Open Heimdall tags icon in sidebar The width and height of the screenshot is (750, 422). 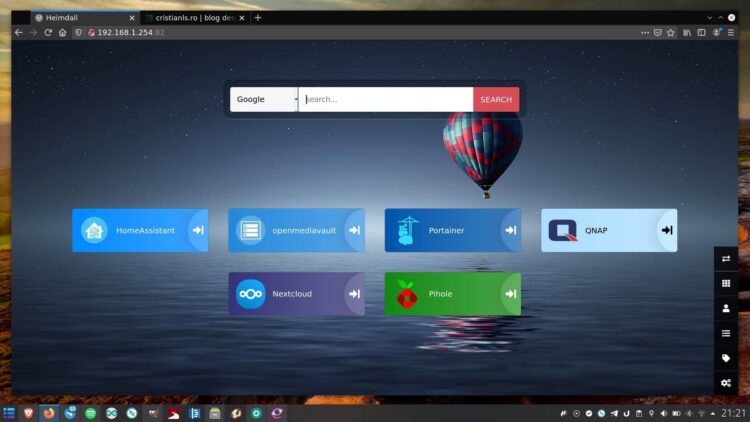pyautogui.click(x=726, y=358)
